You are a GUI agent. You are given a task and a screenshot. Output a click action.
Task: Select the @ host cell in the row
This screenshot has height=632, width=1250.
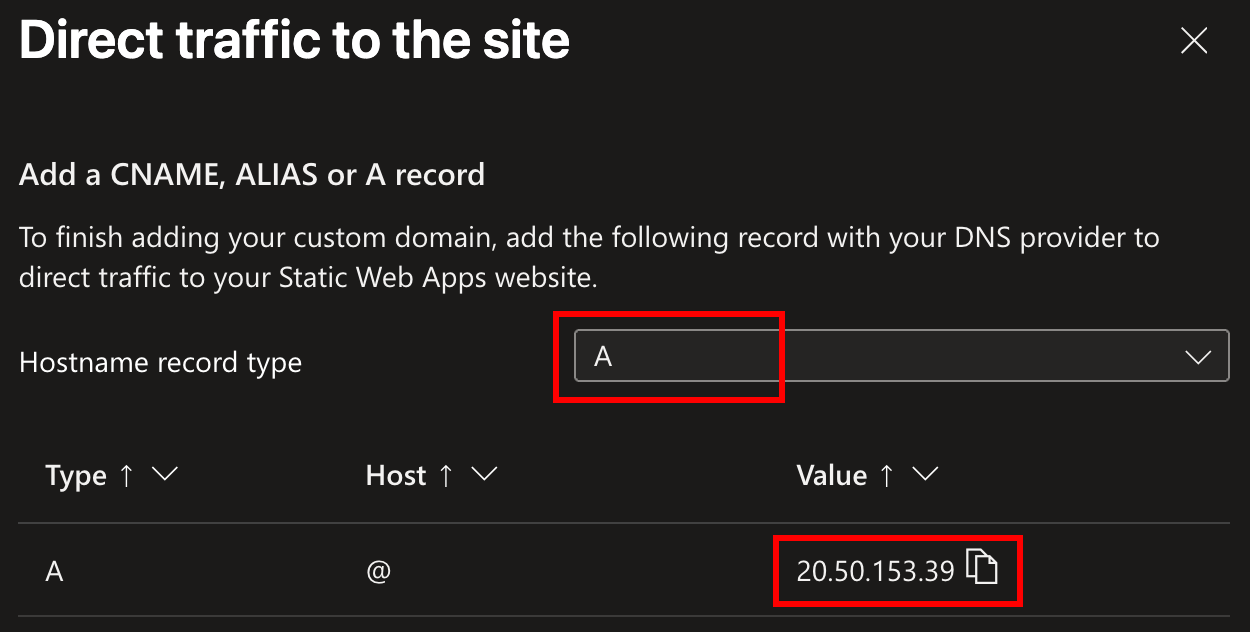[378, 571]
